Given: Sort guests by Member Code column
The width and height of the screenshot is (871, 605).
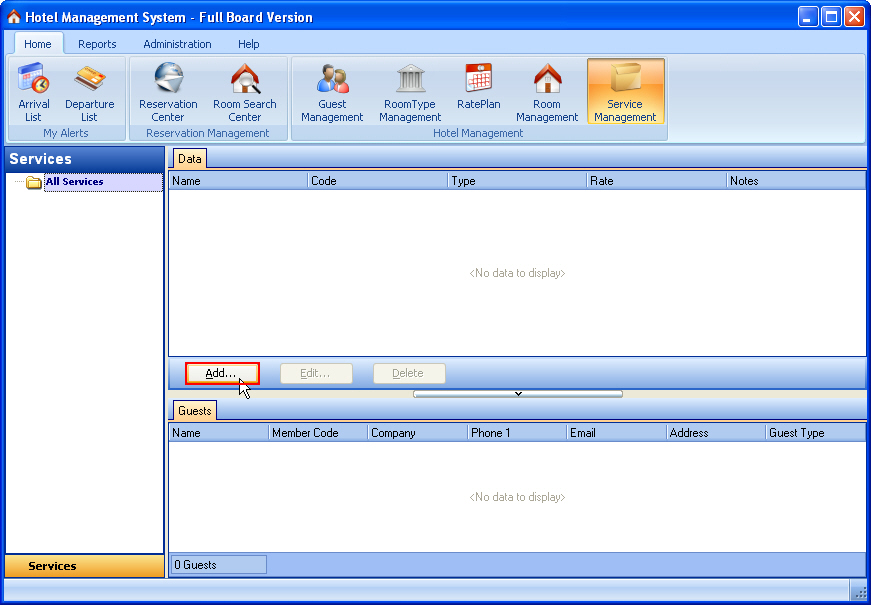Looking at the screenshot, I should (x=317, y=433).
